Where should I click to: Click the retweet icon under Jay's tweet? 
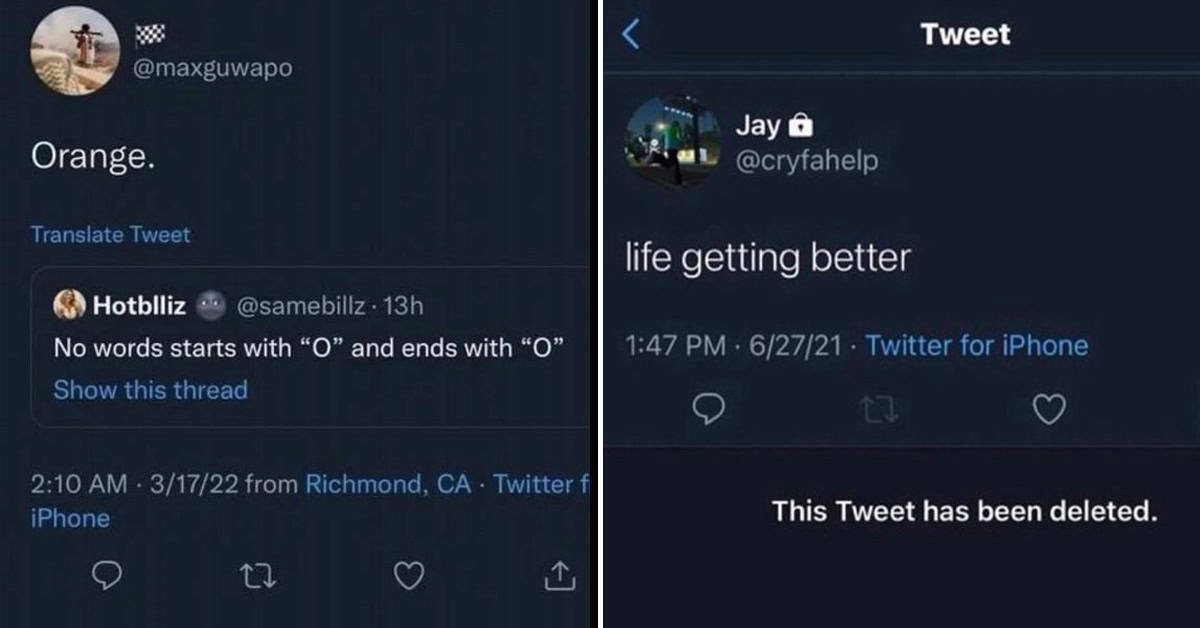(x=878, y=409)
